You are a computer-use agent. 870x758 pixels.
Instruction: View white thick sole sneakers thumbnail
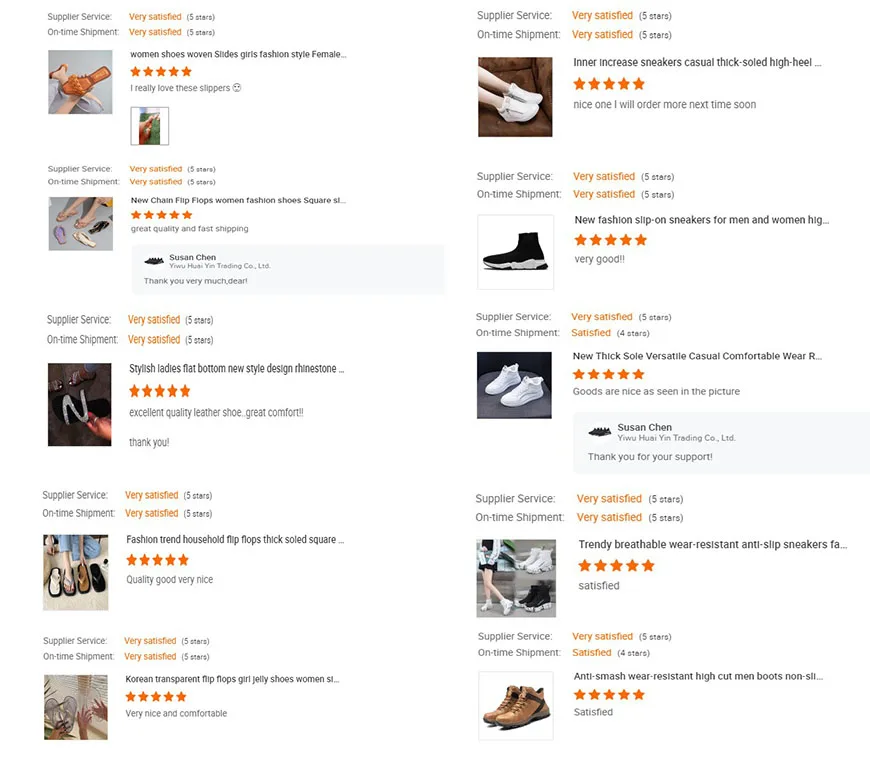(x=514, y=385)
